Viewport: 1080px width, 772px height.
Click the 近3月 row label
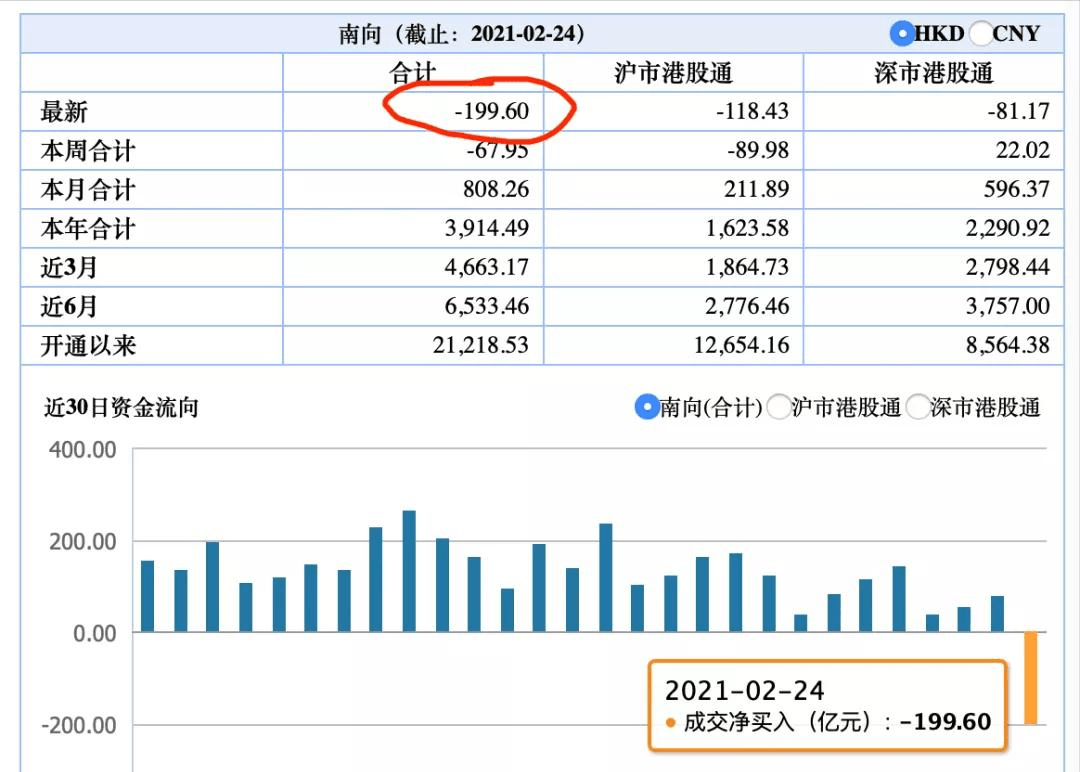pos(68,268)
